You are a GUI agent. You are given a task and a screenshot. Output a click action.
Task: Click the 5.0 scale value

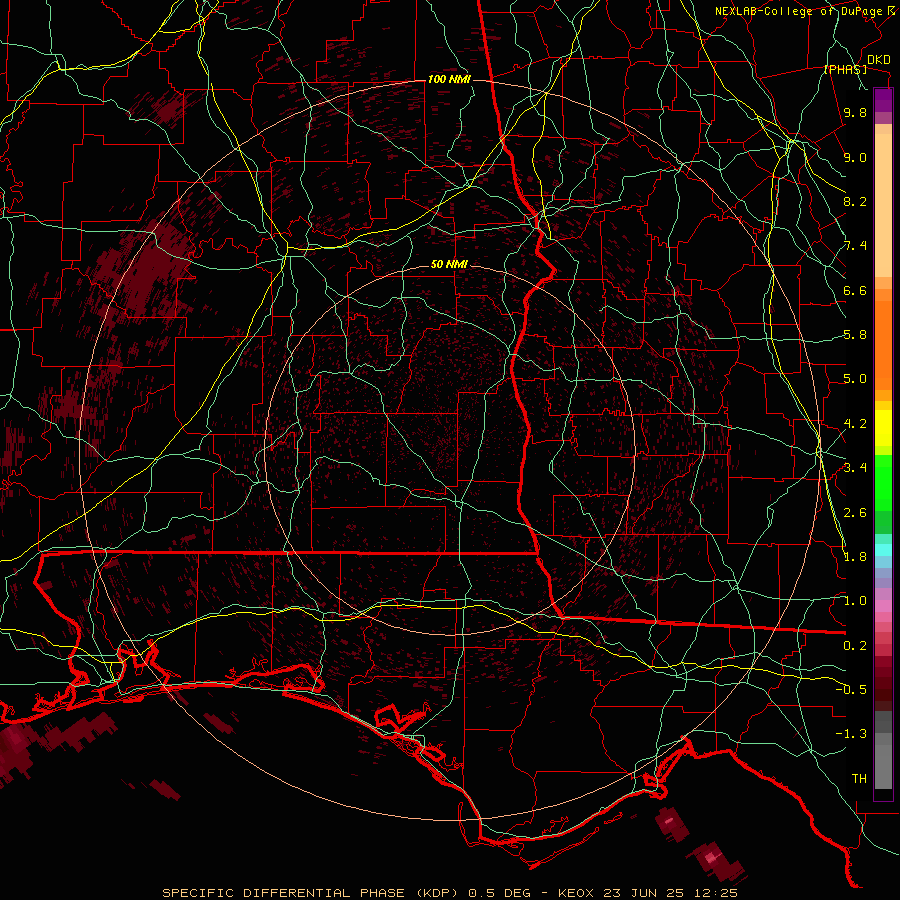pyautogui.click(x=855, y=379)
